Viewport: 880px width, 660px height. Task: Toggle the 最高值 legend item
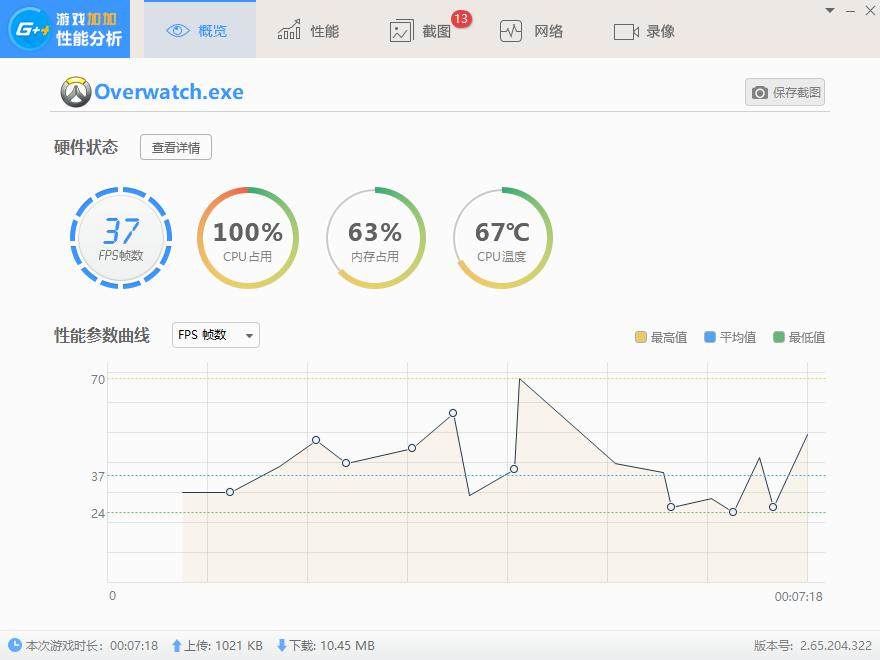coord(661,337)
